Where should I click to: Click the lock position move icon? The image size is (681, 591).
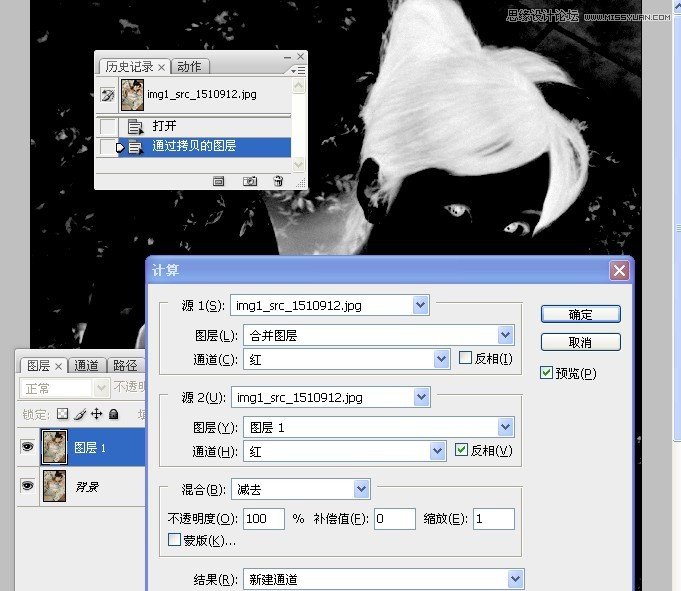pyautogui.click(x=96, y=414)
